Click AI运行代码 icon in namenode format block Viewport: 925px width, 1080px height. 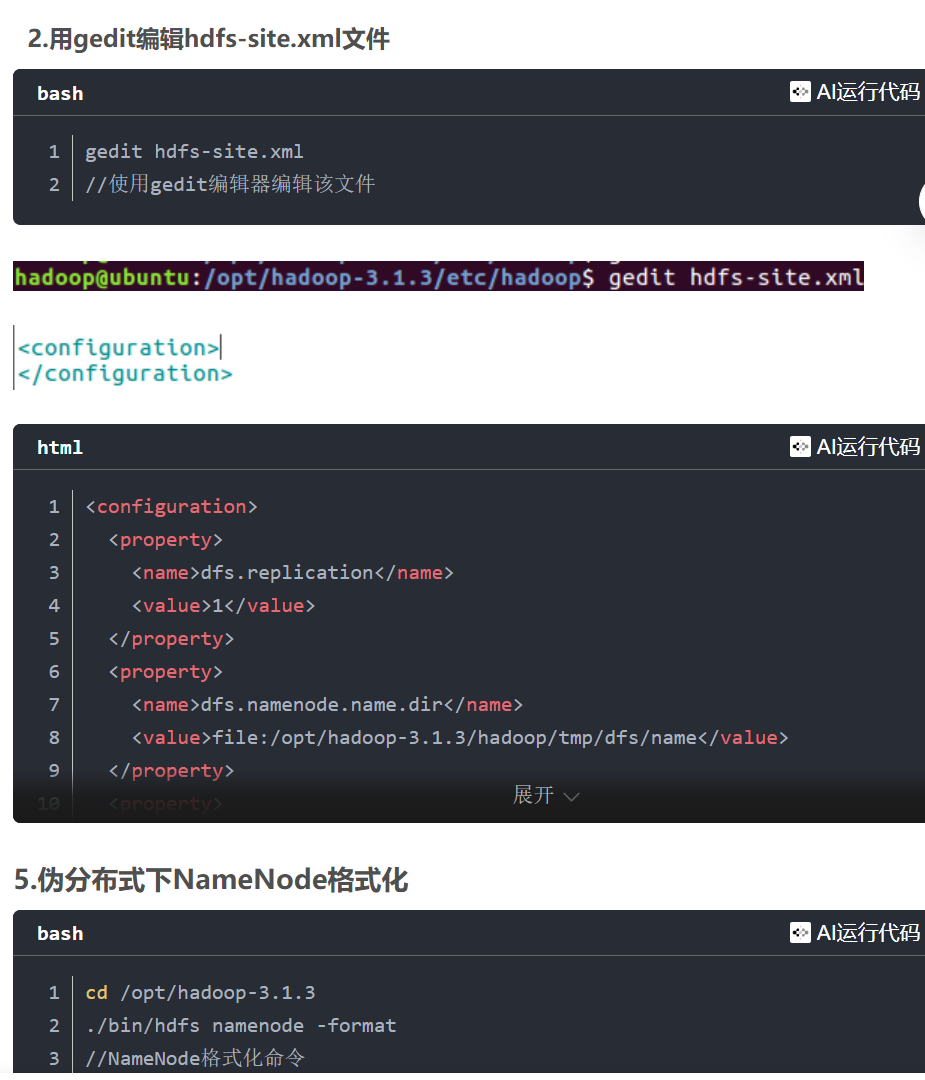pos(800,933)
